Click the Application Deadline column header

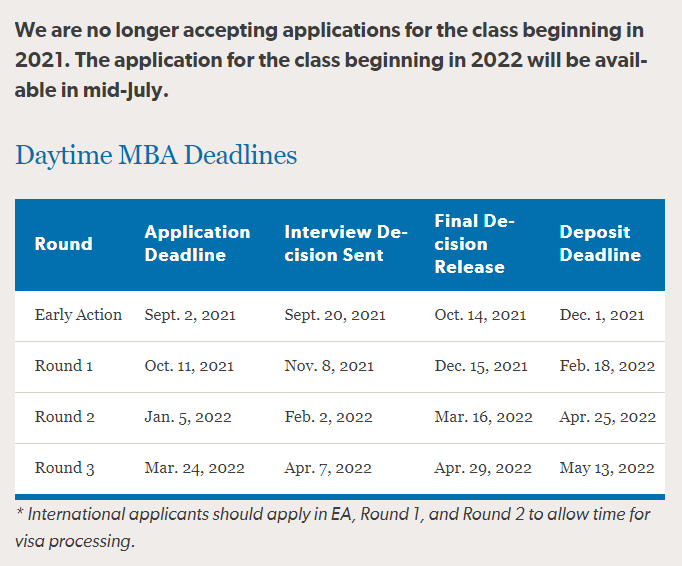point(197,243)
